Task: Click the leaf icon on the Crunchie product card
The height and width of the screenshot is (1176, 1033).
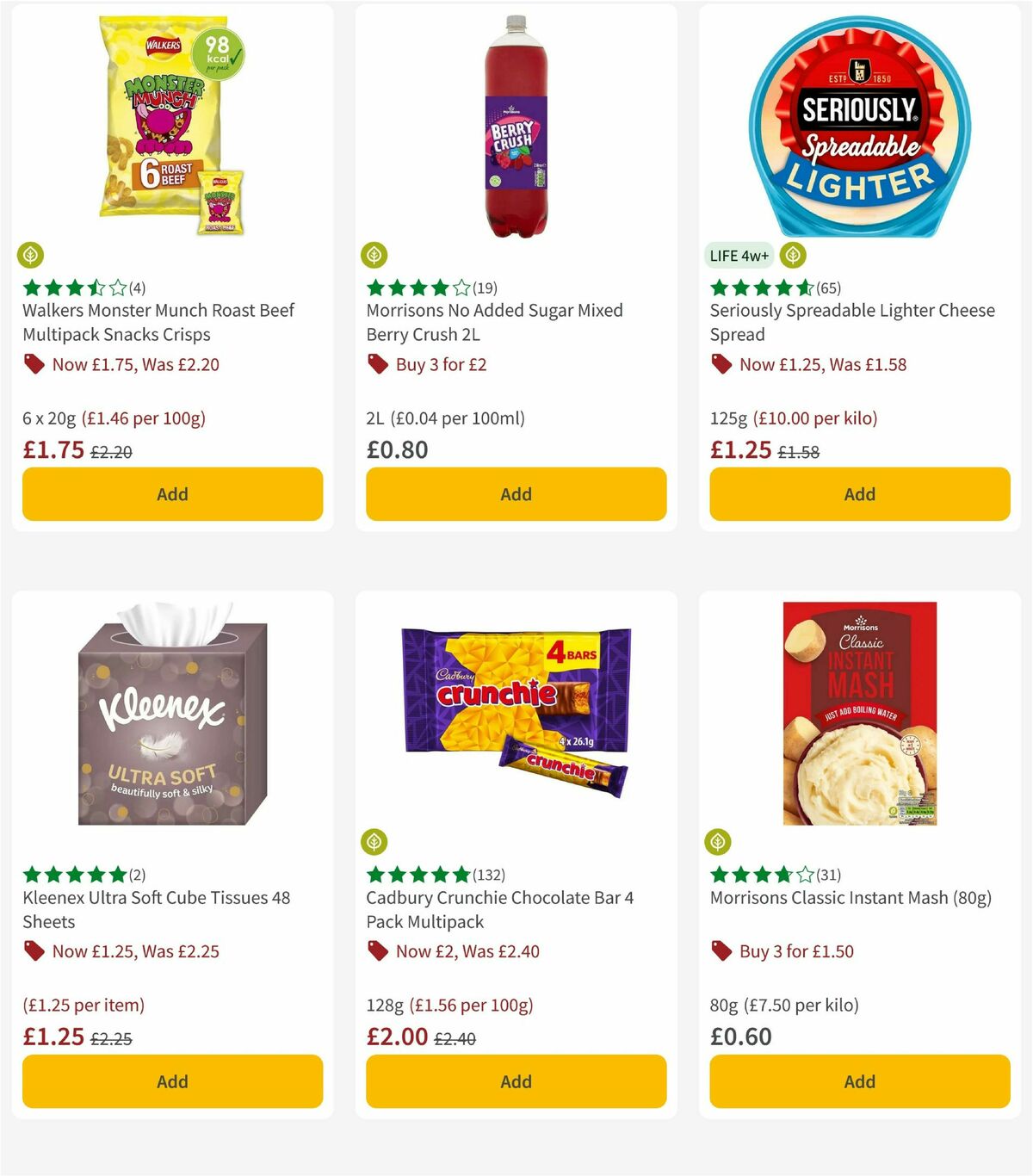Action: click(374, 842)
